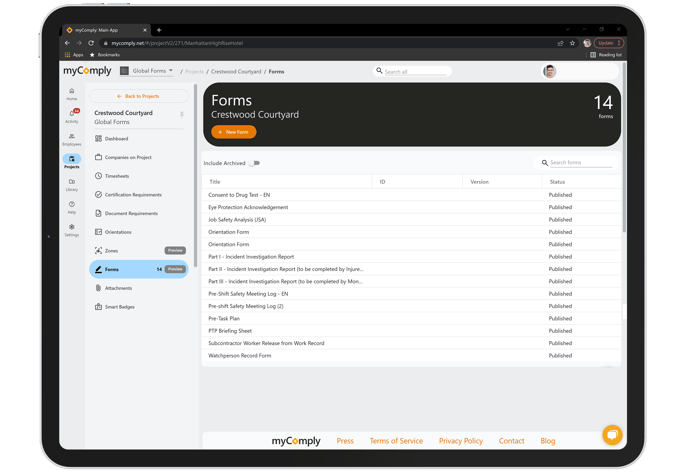Click the browser profile avatar icon

coord(587,43)
